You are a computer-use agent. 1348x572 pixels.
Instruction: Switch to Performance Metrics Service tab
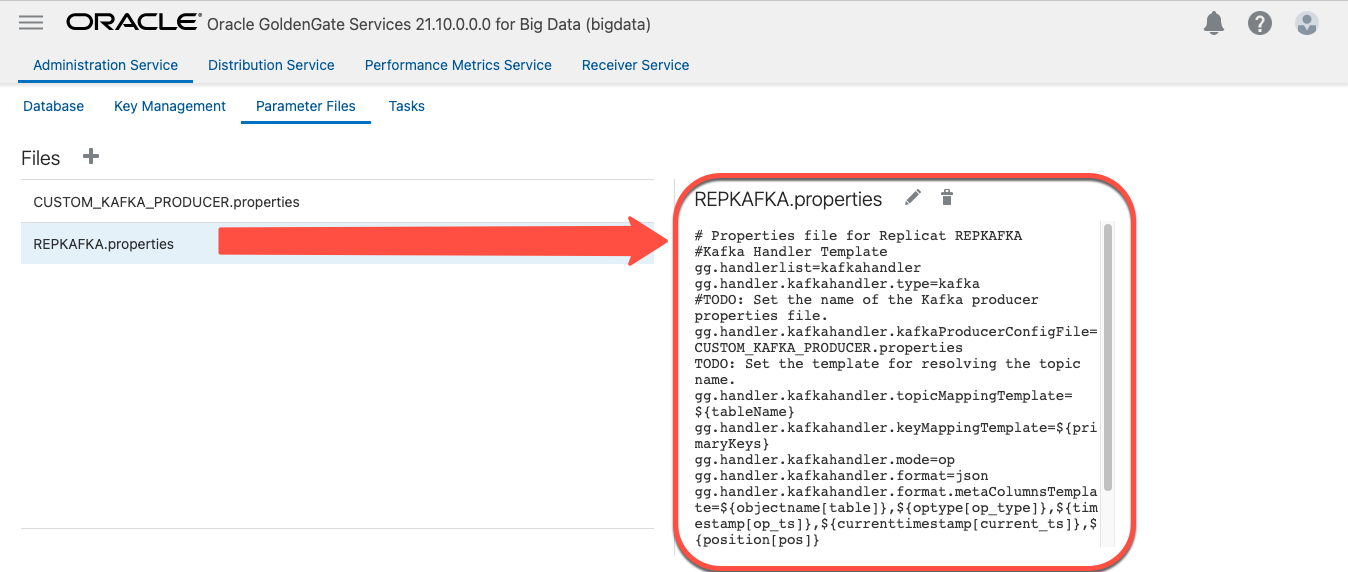tap(458, 65)
